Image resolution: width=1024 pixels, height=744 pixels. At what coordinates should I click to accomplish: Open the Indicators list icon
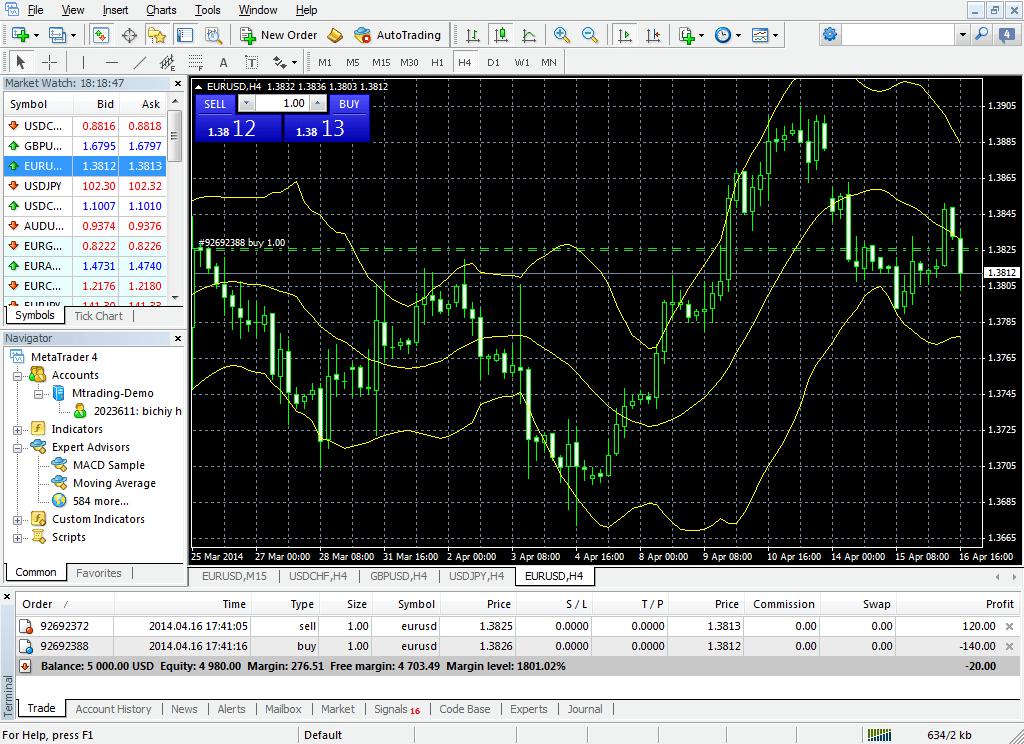pyautogui.click(x=686, y=35)
